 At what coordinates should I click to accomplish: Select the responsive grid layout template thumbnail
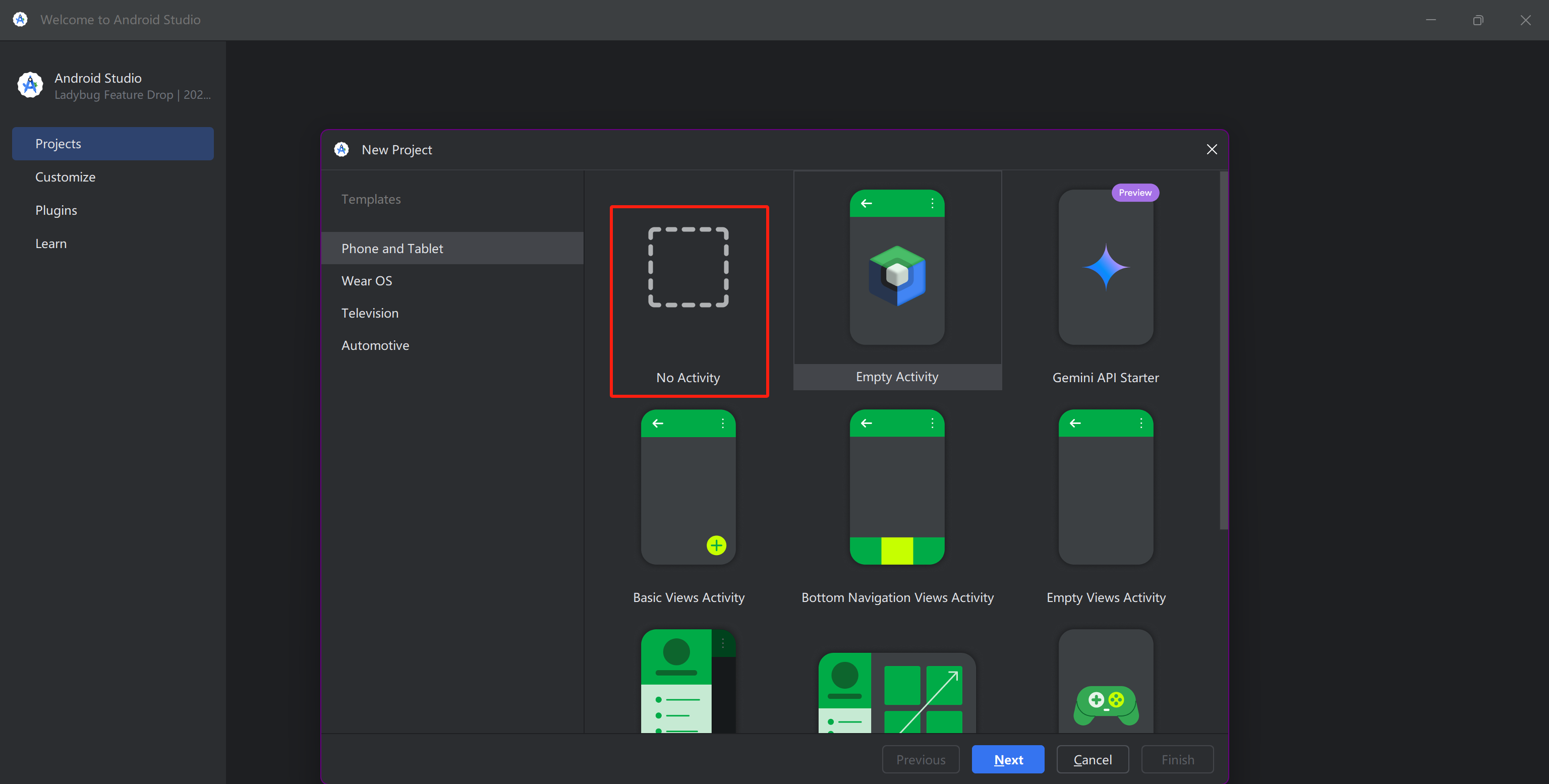pos(897,693)
